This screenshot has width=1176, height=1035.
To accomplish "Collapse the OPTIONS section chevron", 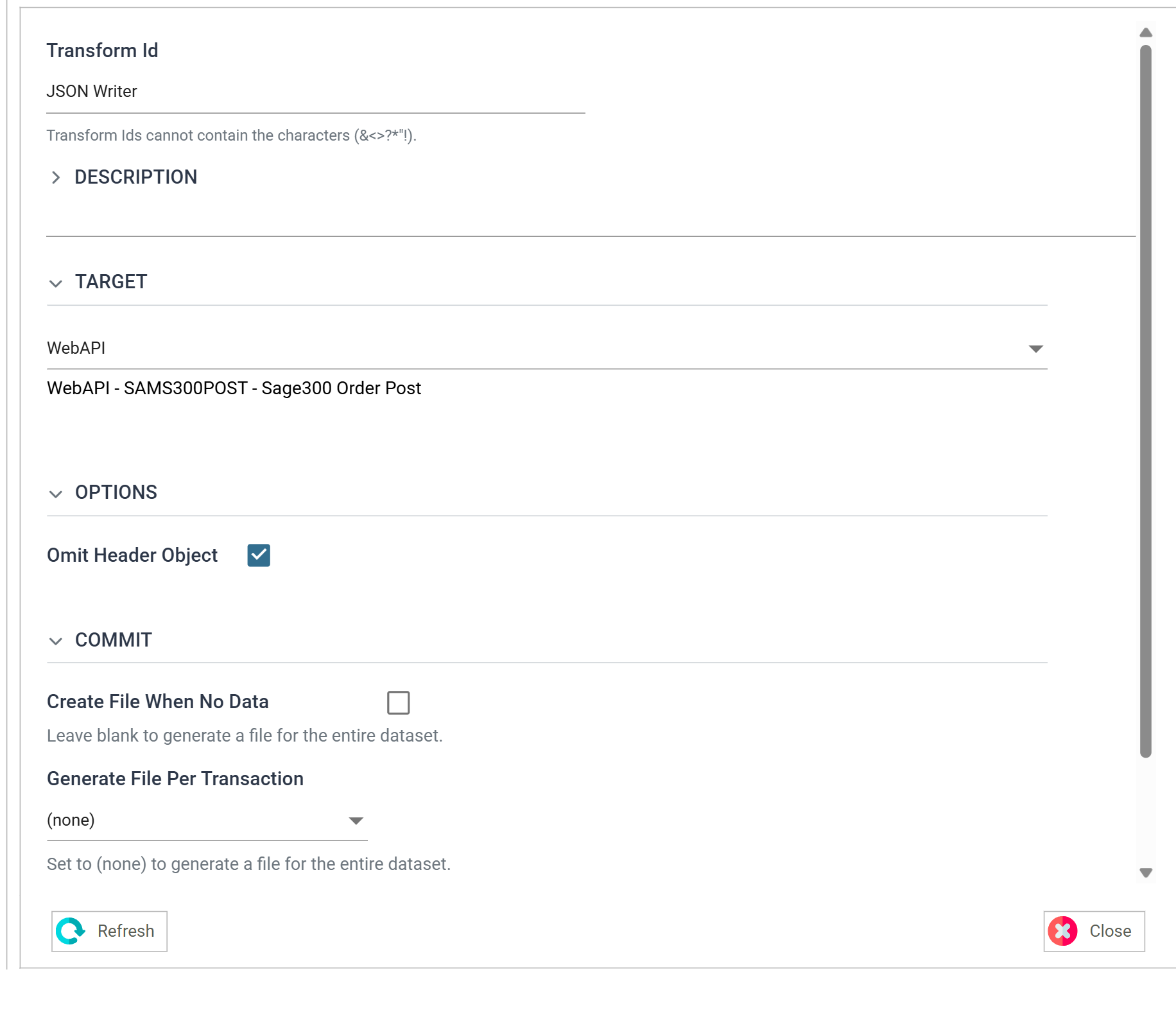I will click(56, 494).
